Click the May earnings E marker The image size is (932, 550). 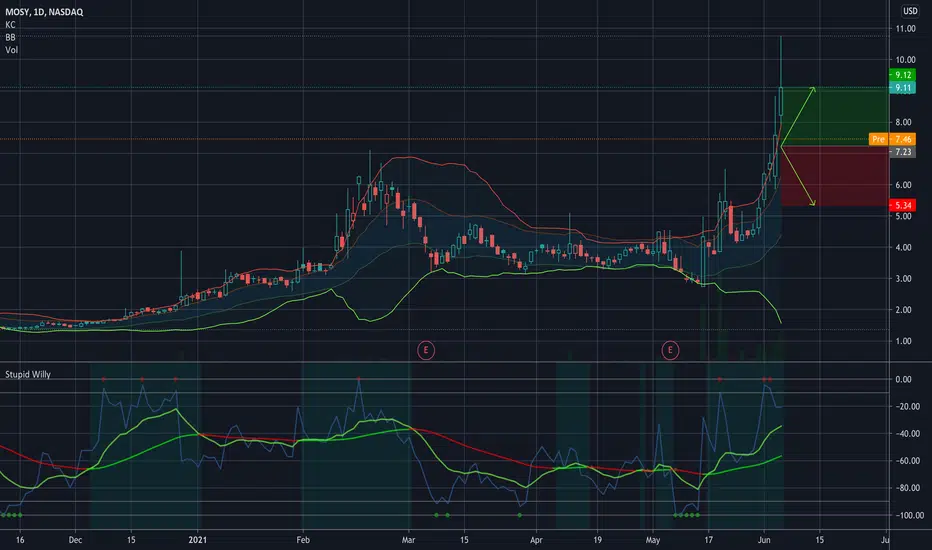point(670,350)
